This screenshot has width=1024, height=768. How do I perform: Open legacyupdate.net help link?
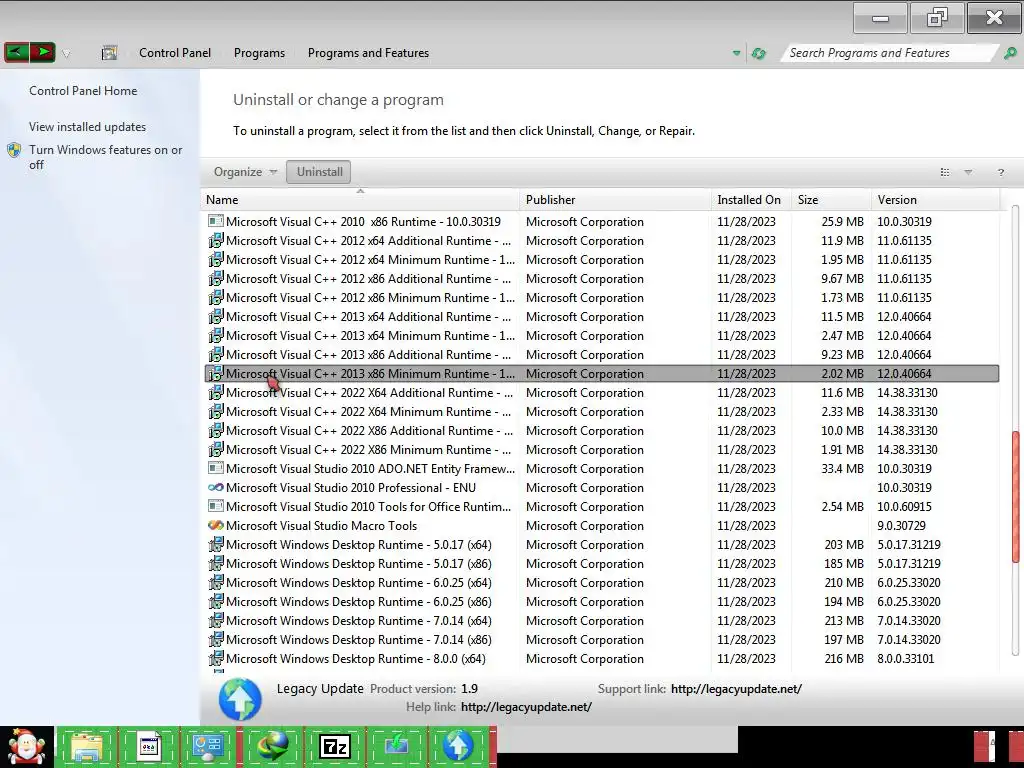click(x=526, y=707)
